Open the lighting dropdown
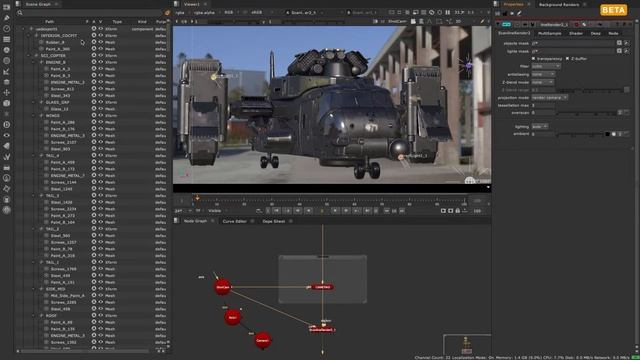Viewport: 640px width, 360px height. tap(540, 127)
